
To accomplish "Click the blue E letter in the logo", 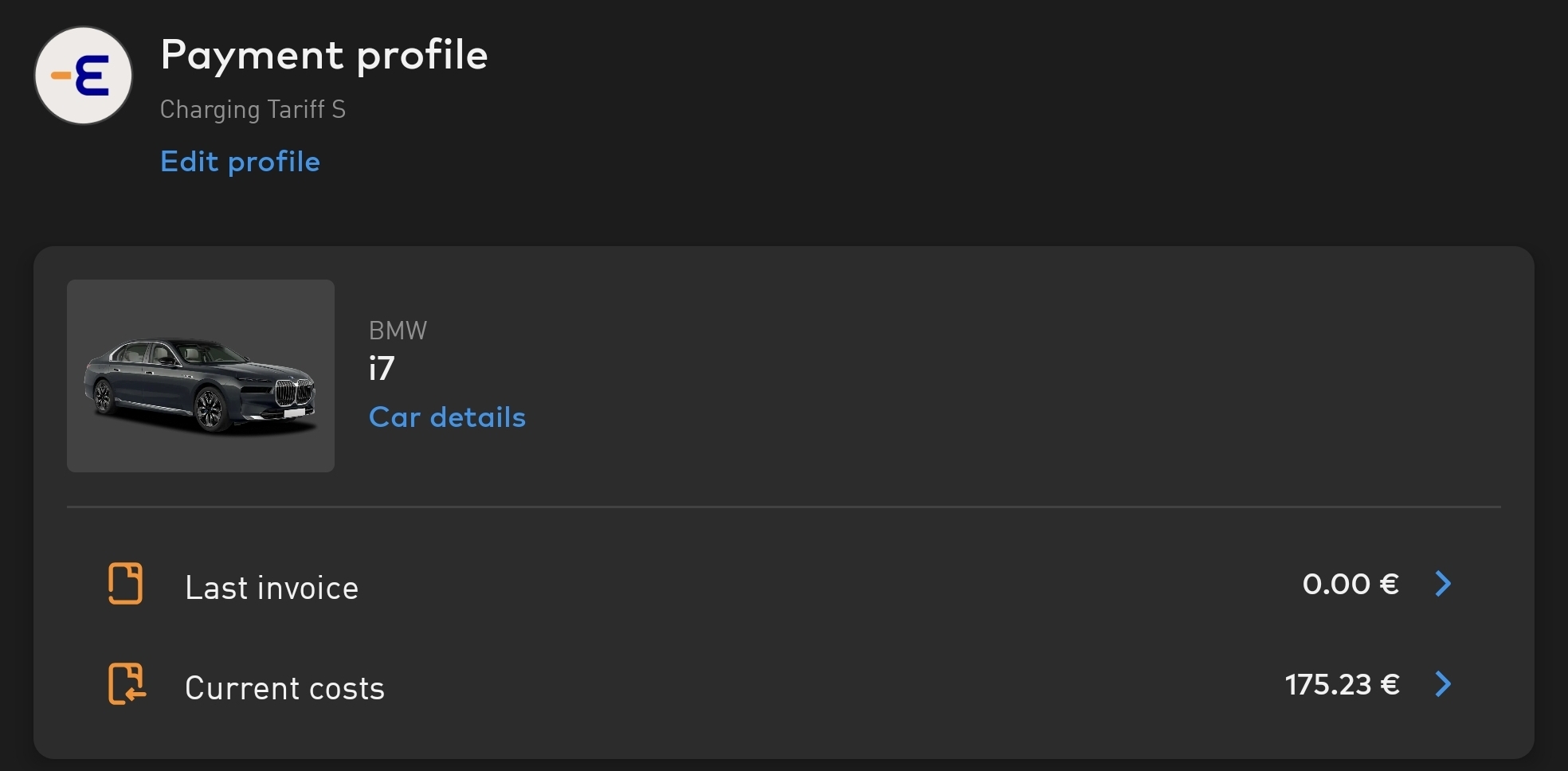I will pyautogui.click(x=92, y=76).
